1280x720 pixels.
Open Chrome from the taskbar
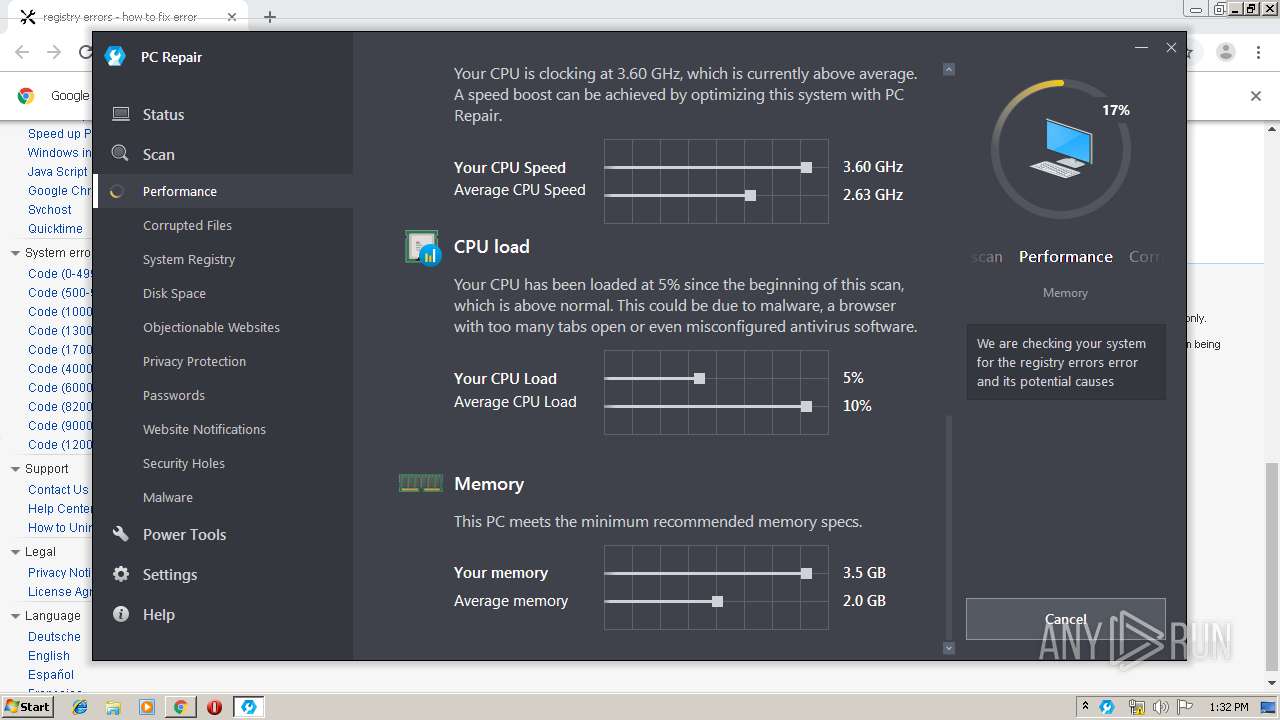tap(180, 707)
